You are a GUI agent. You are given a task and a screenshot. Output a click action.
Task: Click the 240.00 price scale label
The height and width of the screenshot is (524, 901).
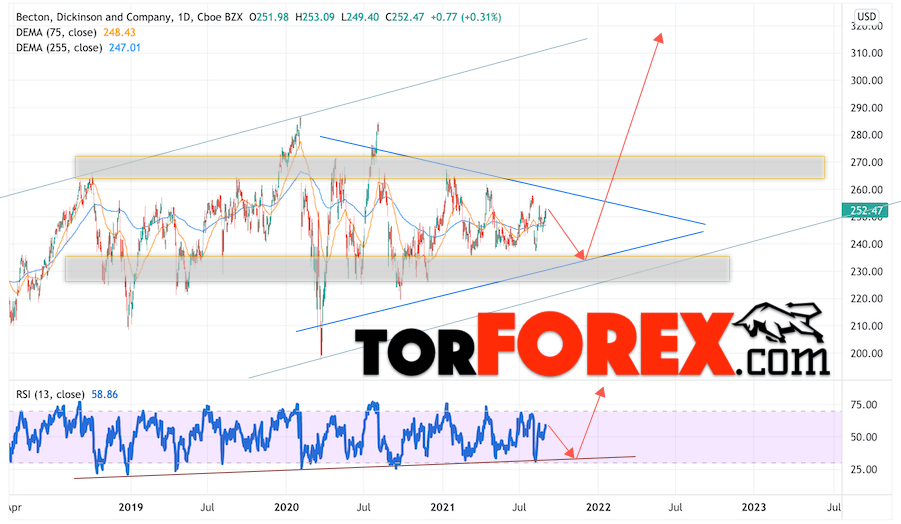click(x=867, y=244)
